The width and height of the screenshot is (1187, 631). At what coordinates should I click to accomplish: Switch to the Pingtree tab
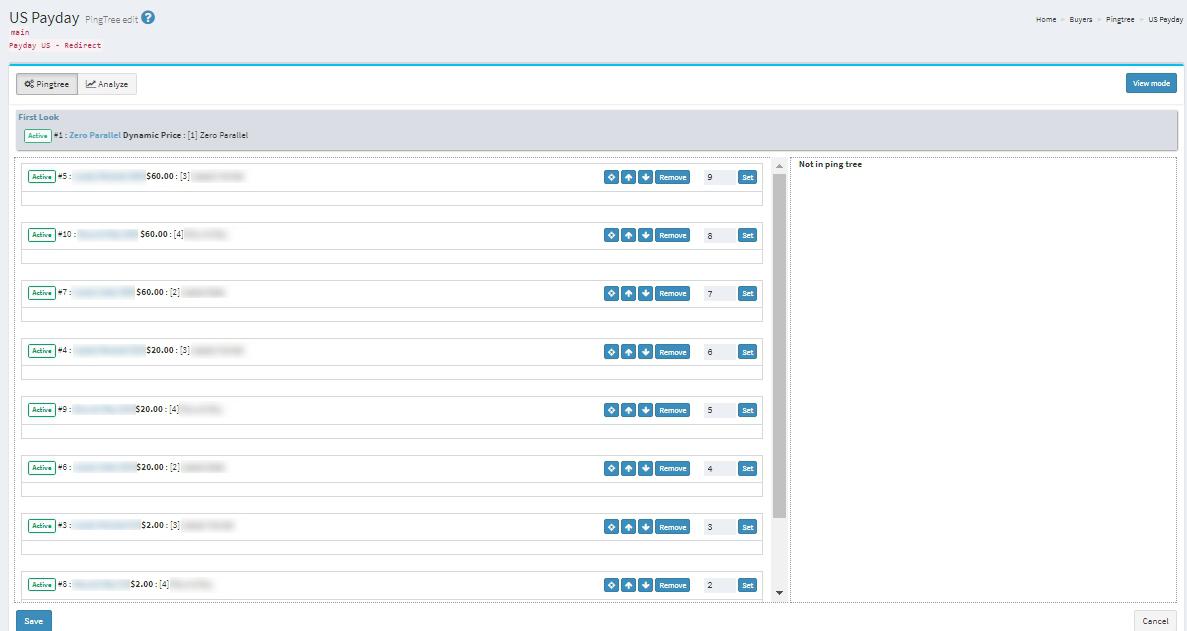(x=46, y=84)
